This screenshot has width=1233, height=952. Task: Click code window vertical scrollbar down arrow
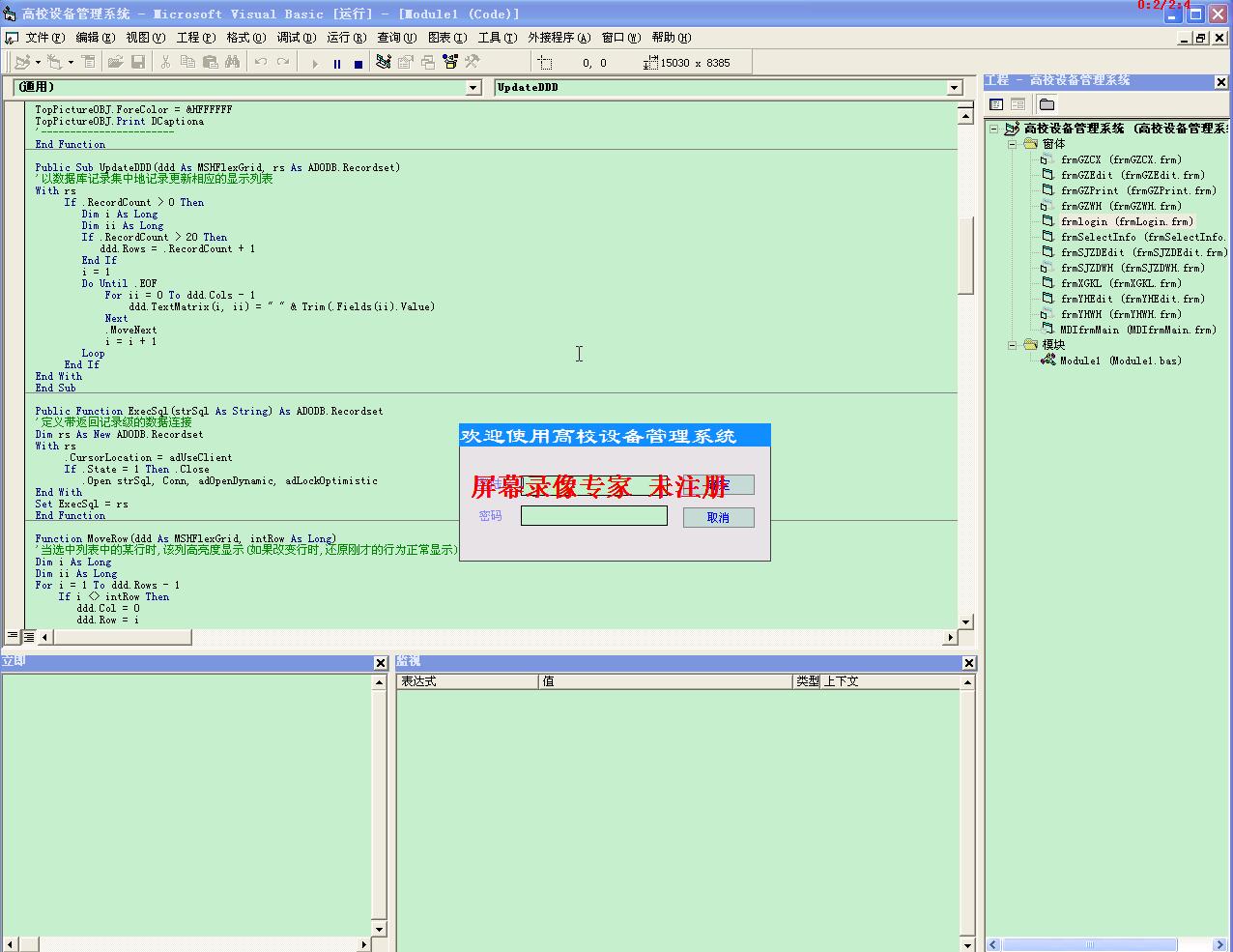tap(965, 621)
